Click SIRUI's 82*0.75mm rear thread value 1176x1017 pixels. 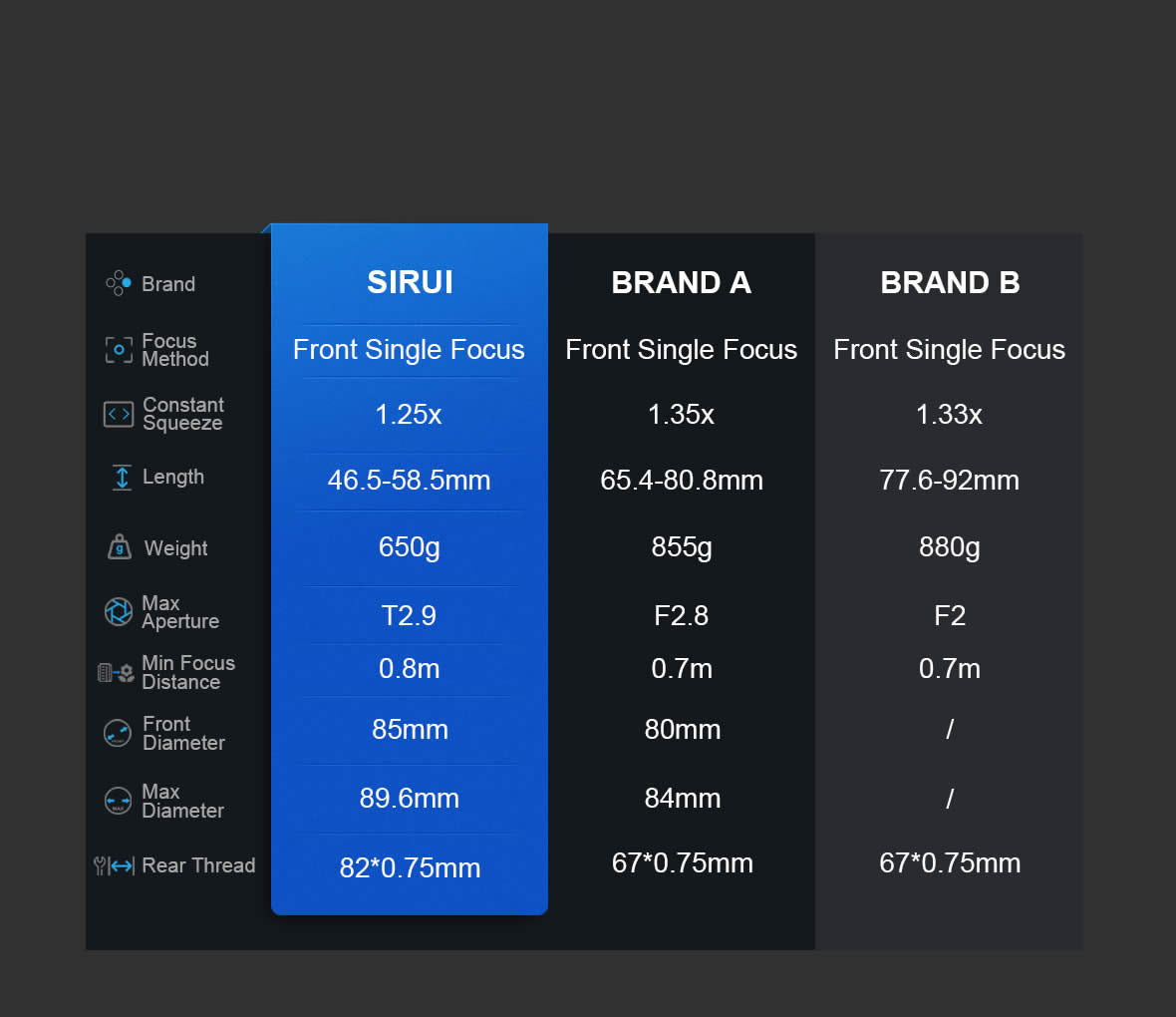click(410, 867)
